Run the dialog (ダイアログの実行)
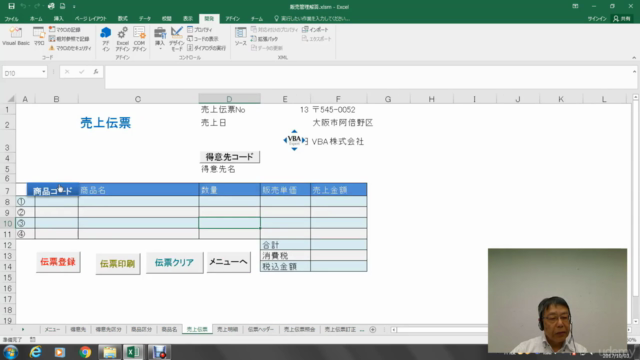Image resolution: width=640 pixels, height=360 pixels. [206, 48]
